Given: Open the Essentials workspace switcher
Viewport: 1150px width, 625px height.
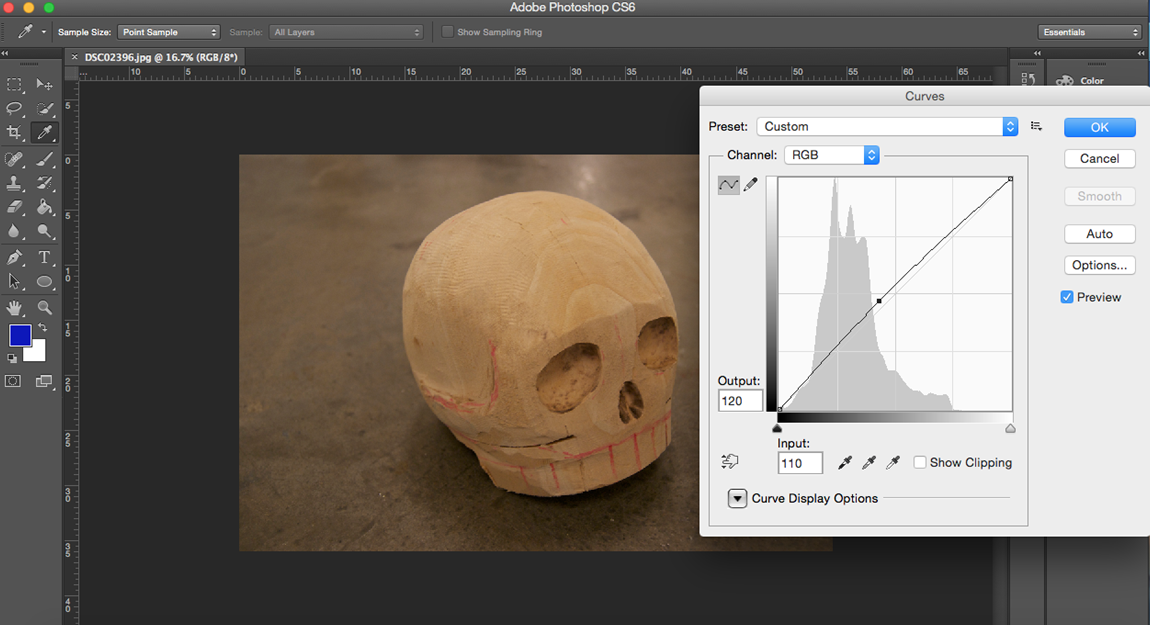Looking at the screenshot, I should pyautogui.click(x=1089, y=31).
